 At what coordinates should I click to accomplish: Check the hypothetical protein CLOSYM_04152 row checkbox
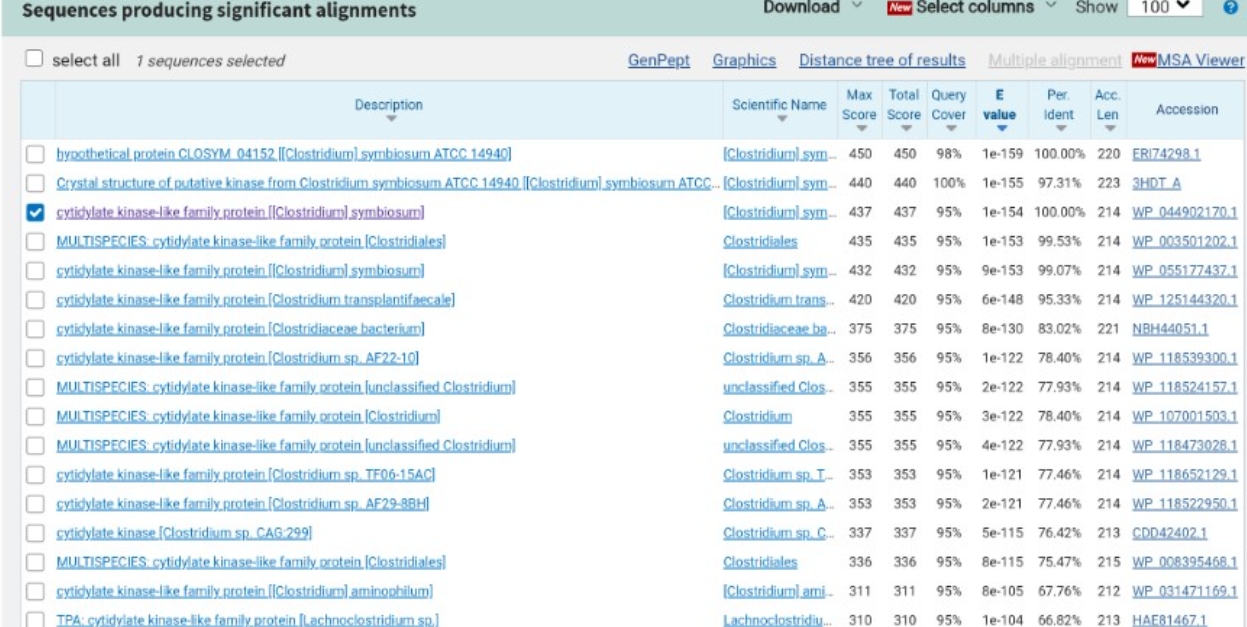(x=36, y=154)
